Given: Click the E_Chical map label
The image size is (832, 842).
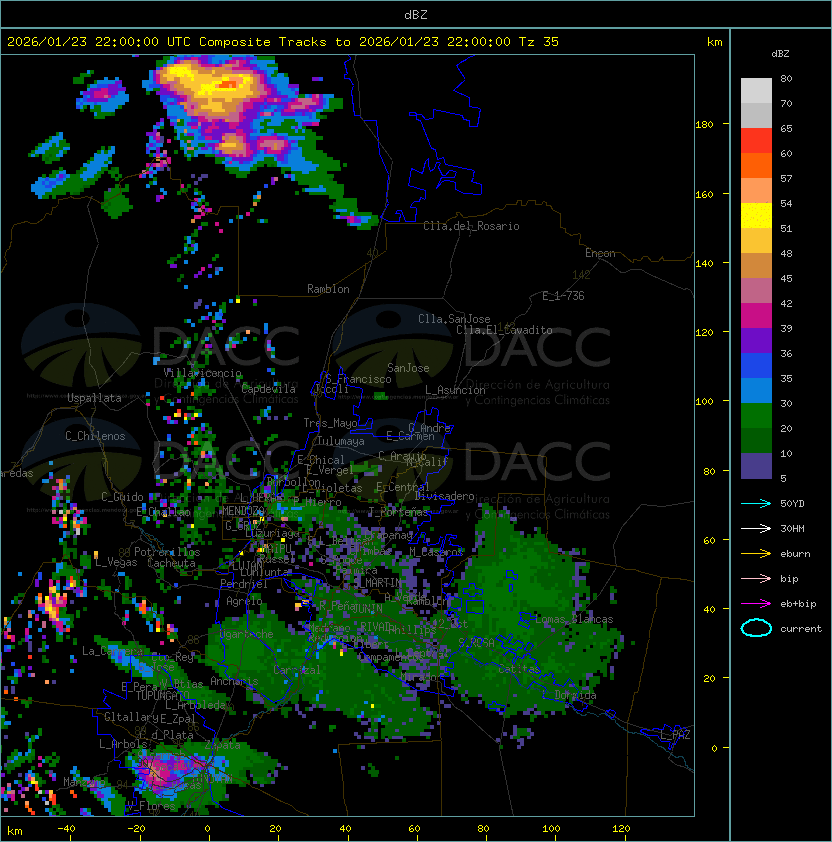Looking at the screenshot, I should point(321,460).
